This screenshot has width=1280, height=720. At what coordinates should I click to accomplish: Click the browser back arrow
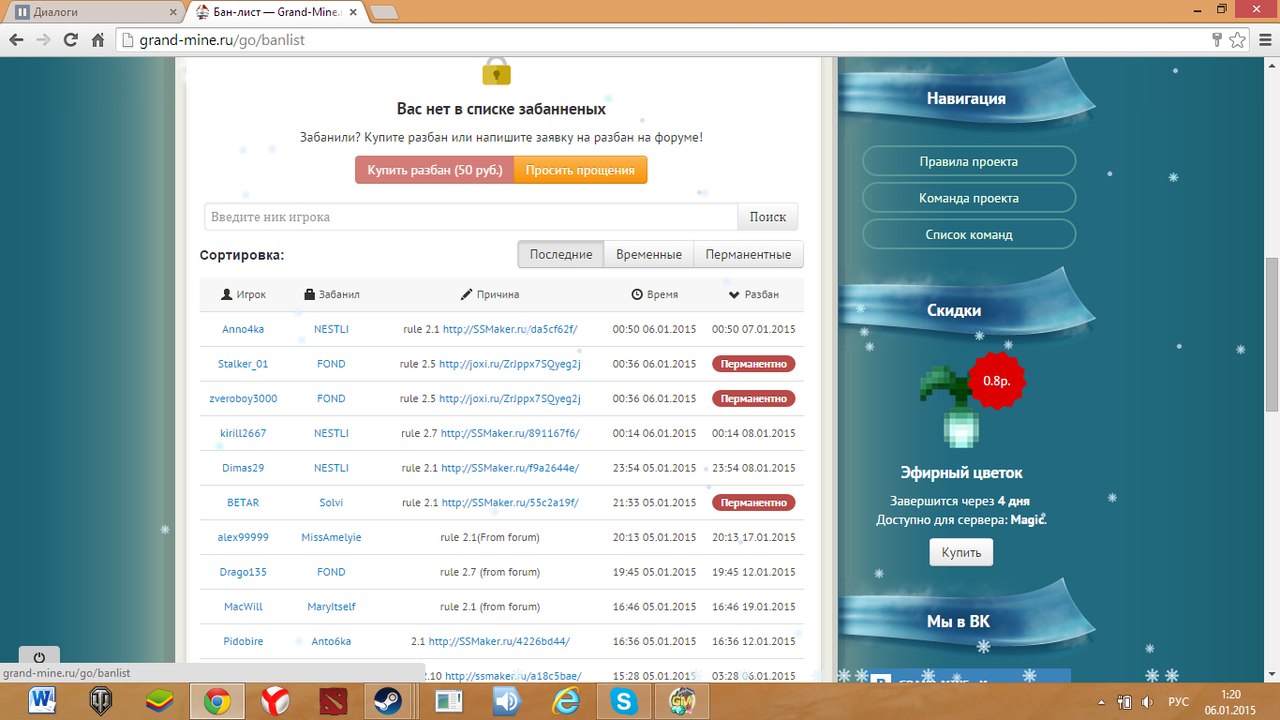(x=17, y=40)
